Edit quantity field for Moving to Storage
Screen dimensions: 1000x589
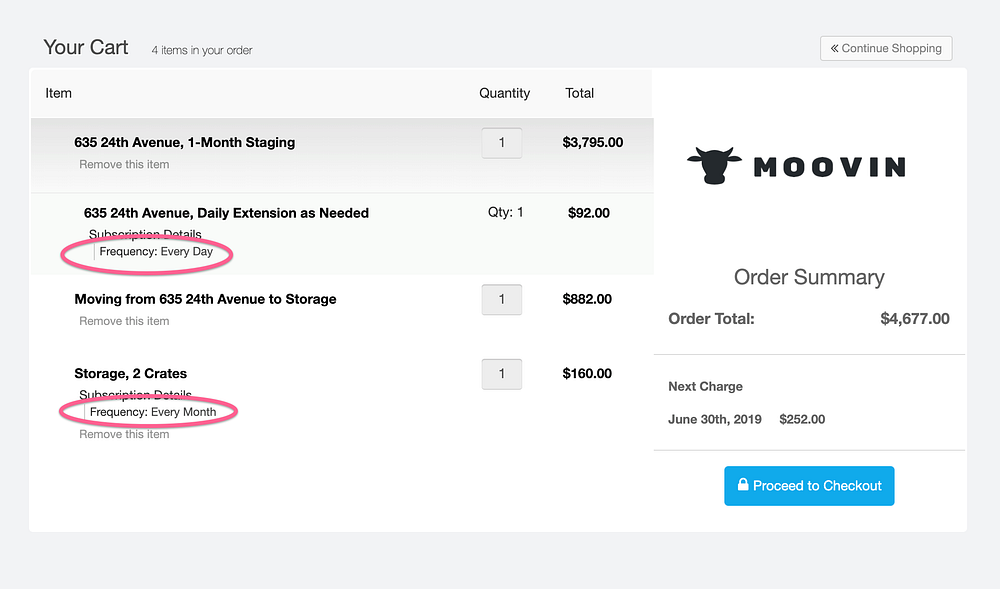[502, 300]
